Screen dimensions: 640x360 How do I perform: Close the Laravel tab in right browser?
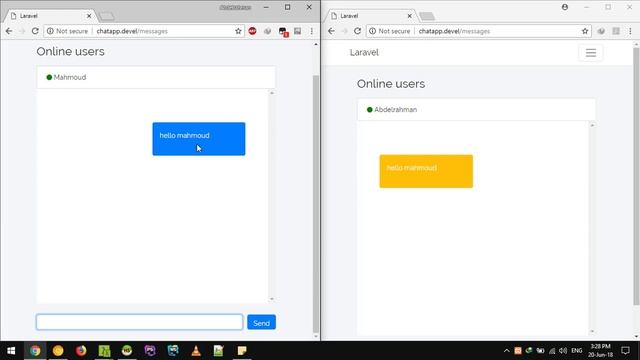[x=409, y=16]
